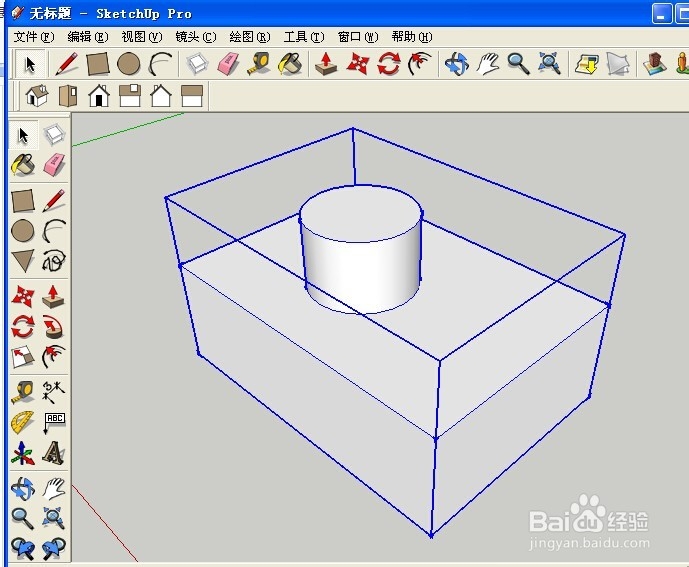This screenshot has height=567, width=689.
Task: Select the arrow tool in top toolbar
Action: click(x=30, y=64)
